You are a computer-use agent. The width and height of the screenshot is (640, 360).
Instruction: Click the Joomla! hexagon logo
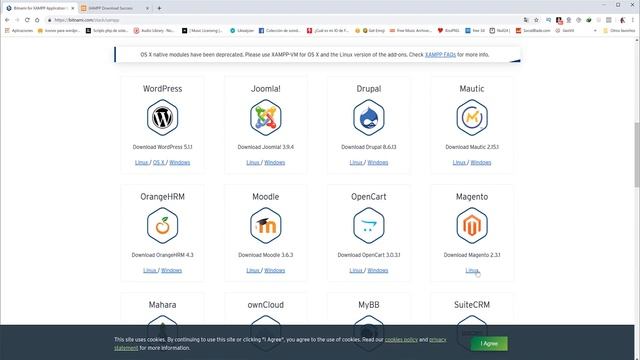click(266, 118)
